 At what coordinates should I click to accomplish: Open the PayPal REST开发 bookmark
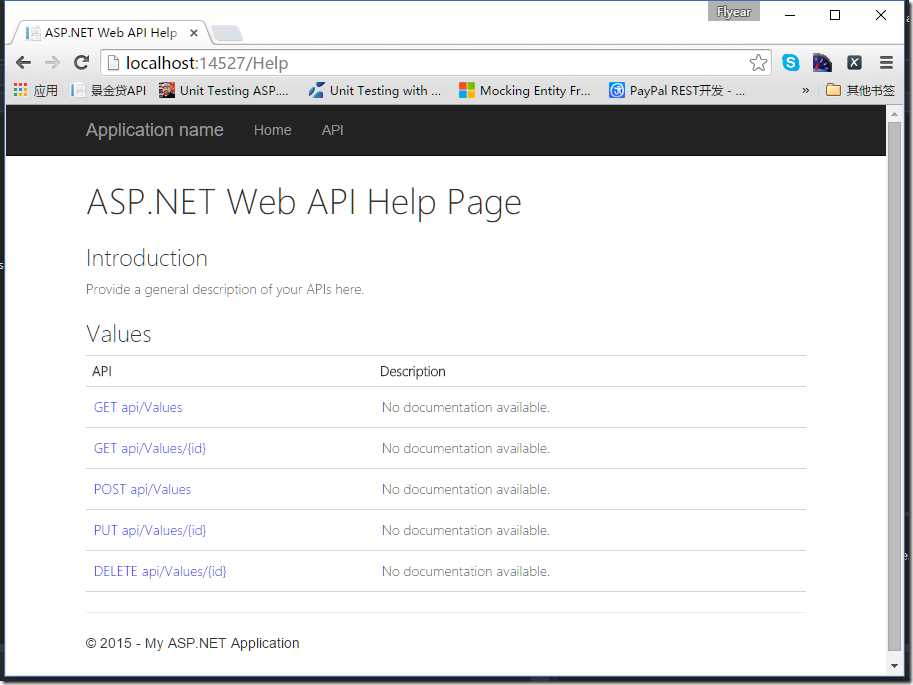point(677,90)
